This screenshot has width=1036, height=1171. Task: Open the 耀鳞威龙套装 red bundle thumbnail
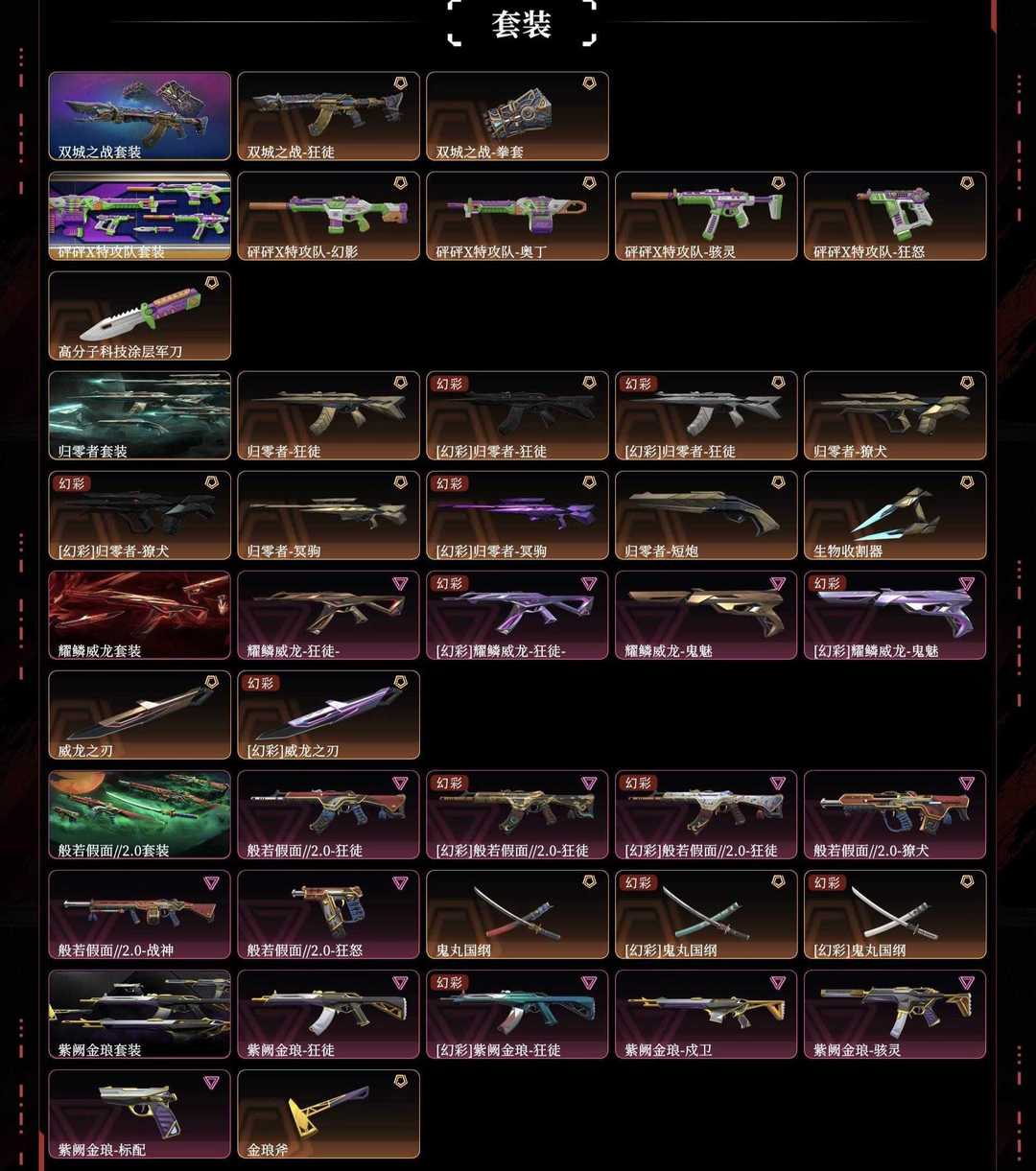140,615
